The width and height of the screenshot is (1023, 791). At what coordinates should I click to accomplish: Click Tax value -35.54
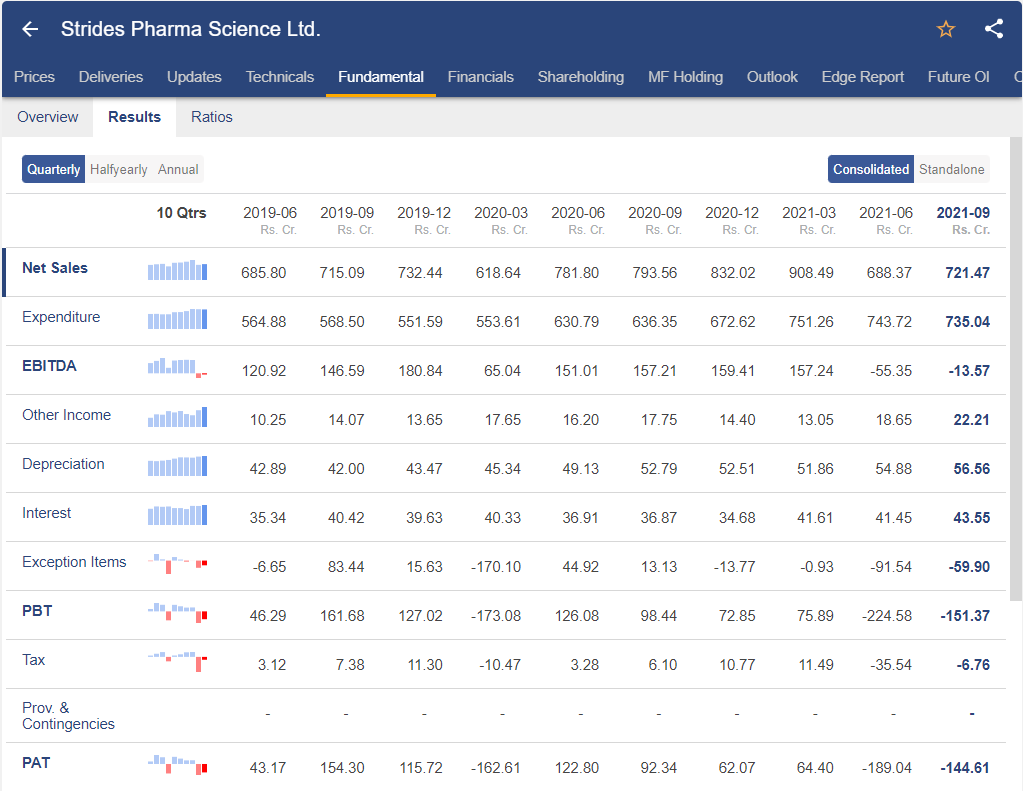click(x=891, y=664)
